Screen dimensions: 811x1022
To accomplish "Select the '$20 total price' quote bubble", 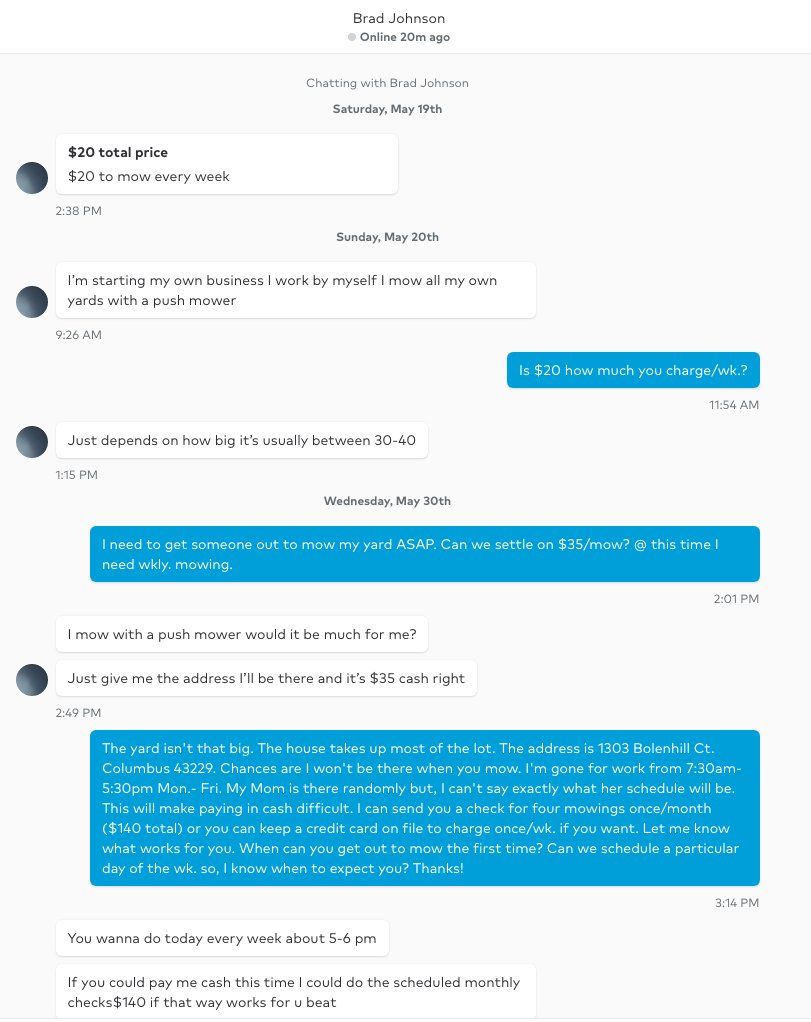I will click(x=227, y=164).
